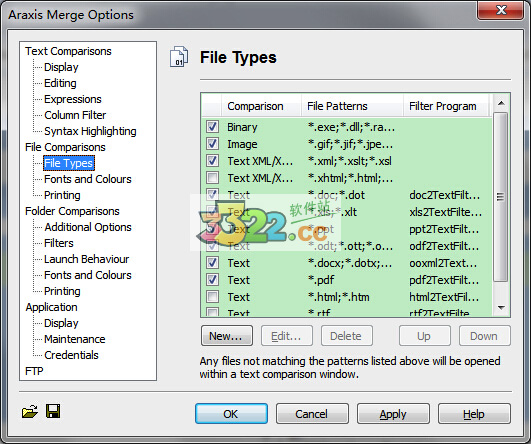Click the scrollbar up arrow
This screenshot has width=531, height=444.
[501, 103]
